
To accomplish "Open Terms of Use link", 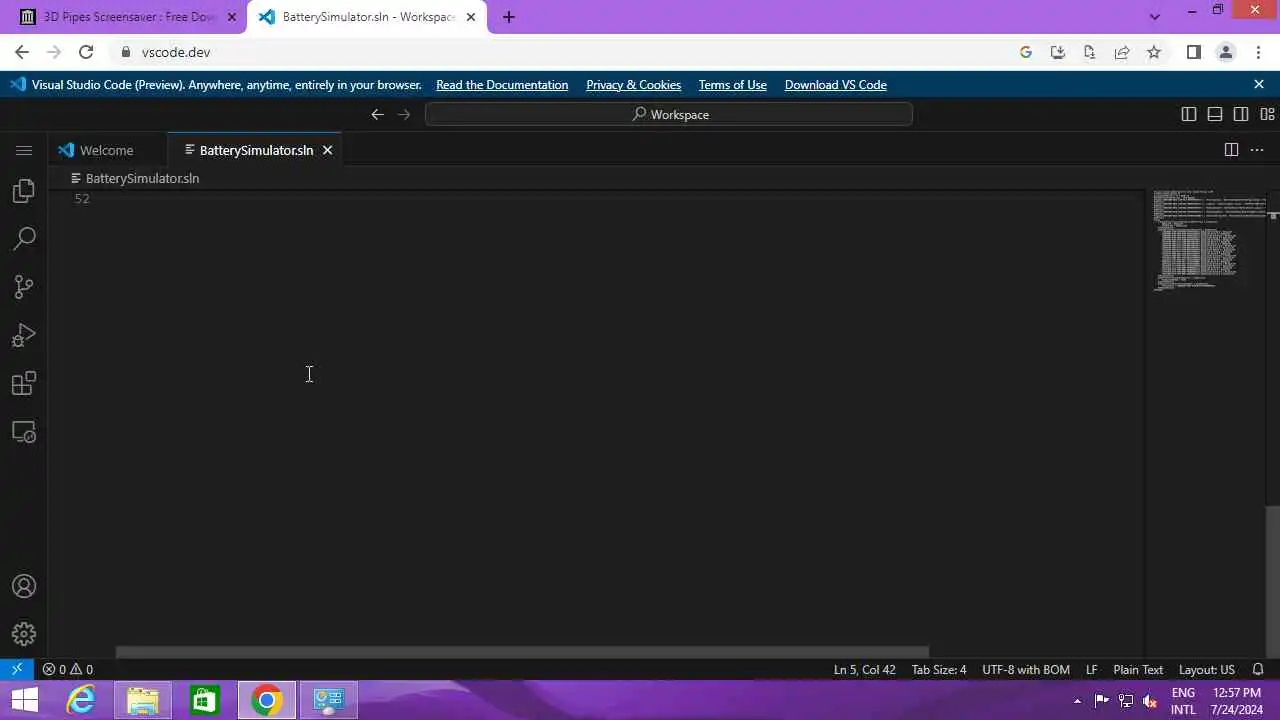I will click(733, 85).
